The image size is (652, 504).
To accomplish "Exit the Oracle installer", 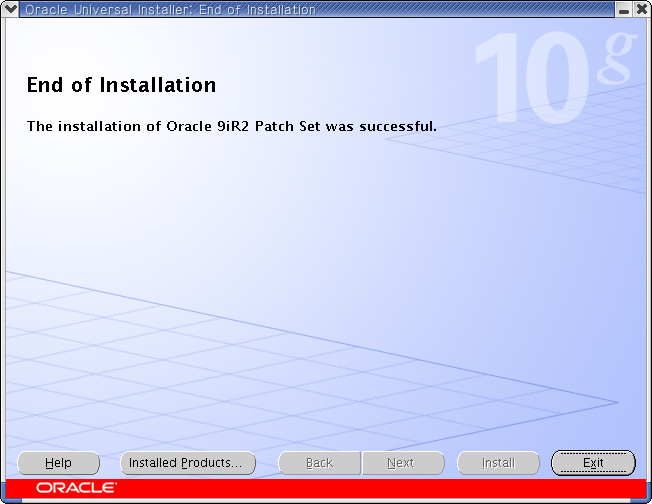I will (x=593, y=463).
